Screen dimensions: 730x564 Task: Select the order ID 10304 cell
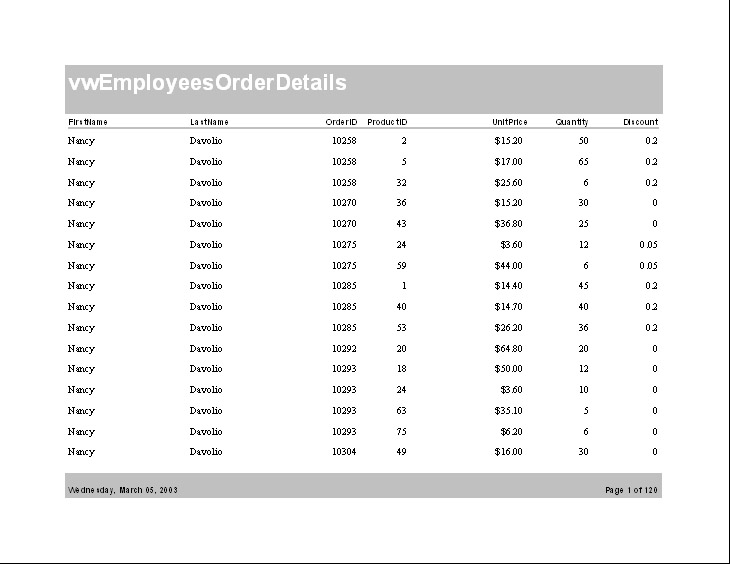pos(344,452)
